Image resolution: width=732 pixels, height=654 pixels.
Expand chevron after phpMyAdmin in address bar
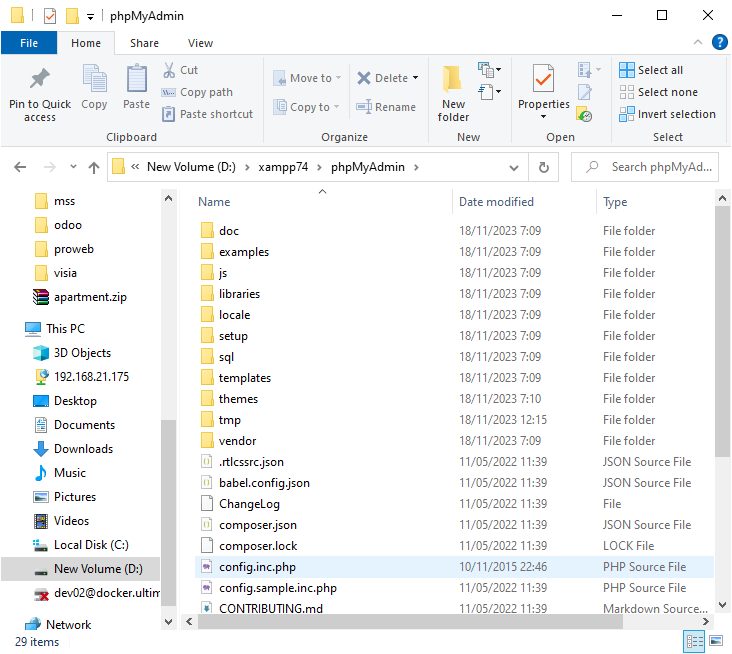click(x=416, y=167)
